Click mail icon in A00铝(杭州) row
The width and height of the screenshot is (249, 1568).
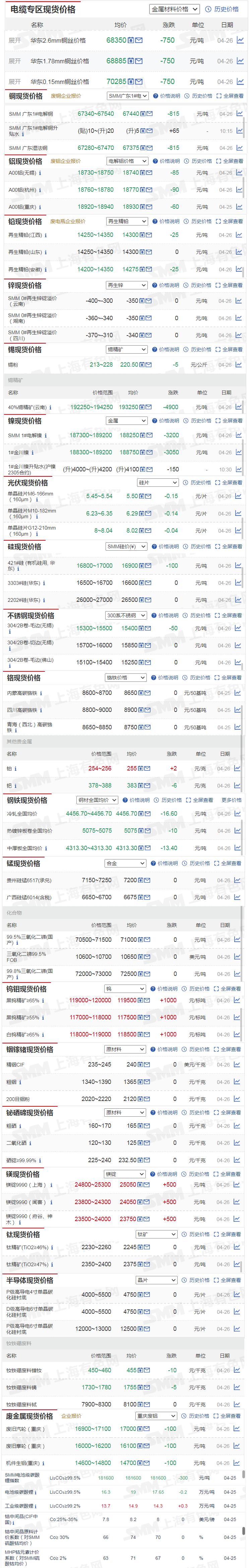tap(149, 190)
